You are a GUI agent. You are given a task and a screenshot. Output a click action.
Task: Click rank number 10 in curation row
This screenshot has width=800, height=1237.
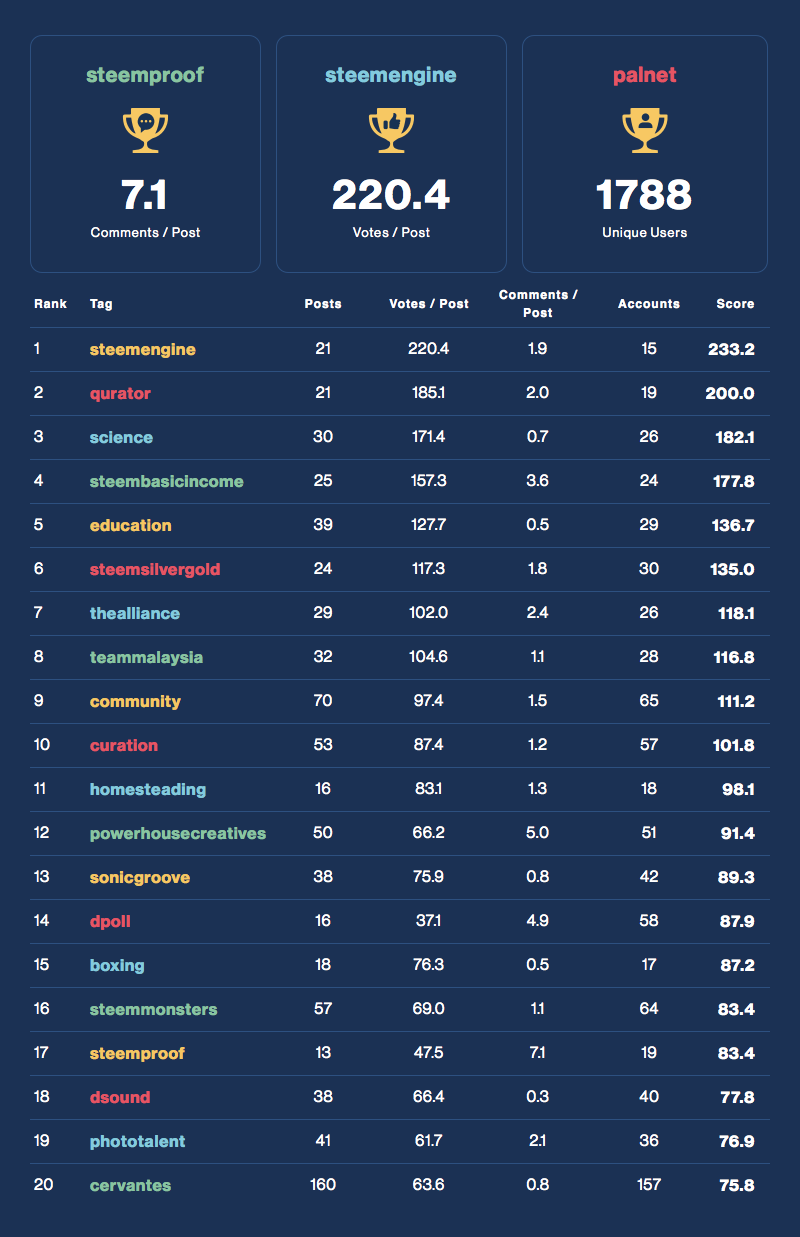click(x=41, y=745)
